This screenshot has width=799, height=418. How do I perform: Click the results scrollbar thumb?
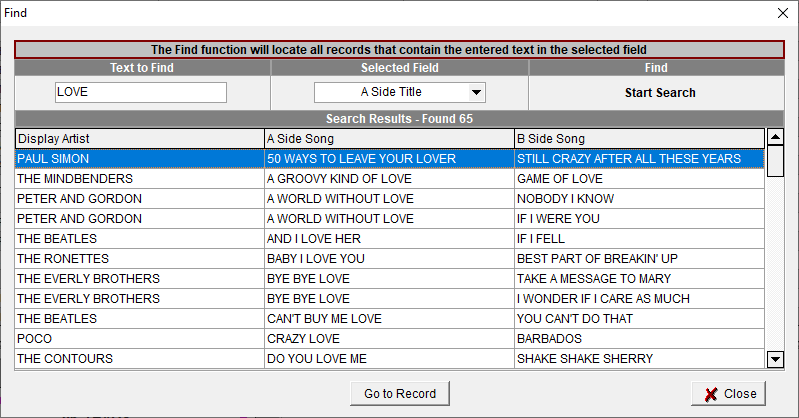tap(775, 161)
